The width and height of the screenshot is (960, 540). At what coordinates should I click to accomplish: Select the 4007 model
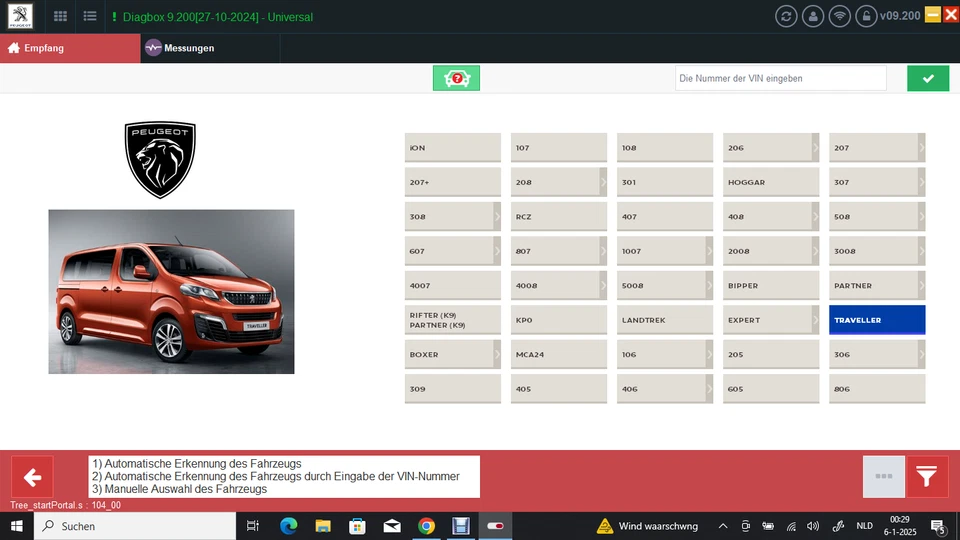(452, 285)
